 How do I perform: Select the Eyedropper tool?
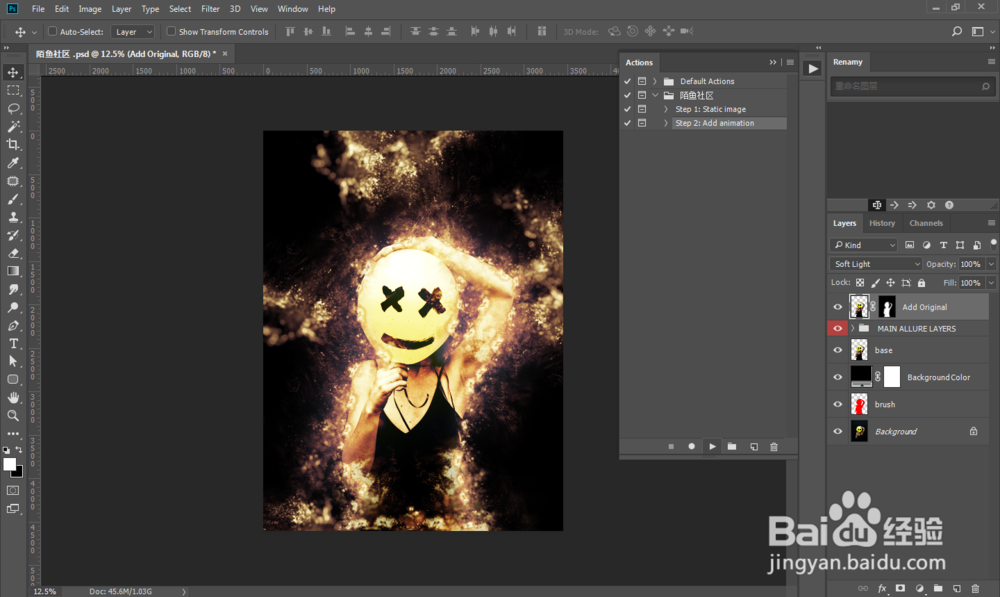pyautogui.click(x=13, y=163)
